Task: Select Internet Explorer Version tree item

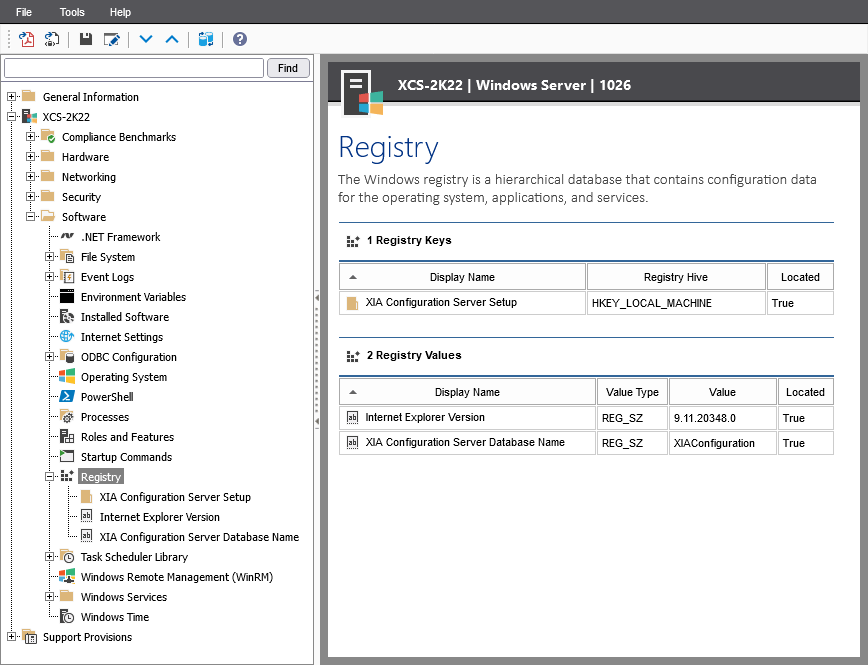Action: (x=159, y=517)
